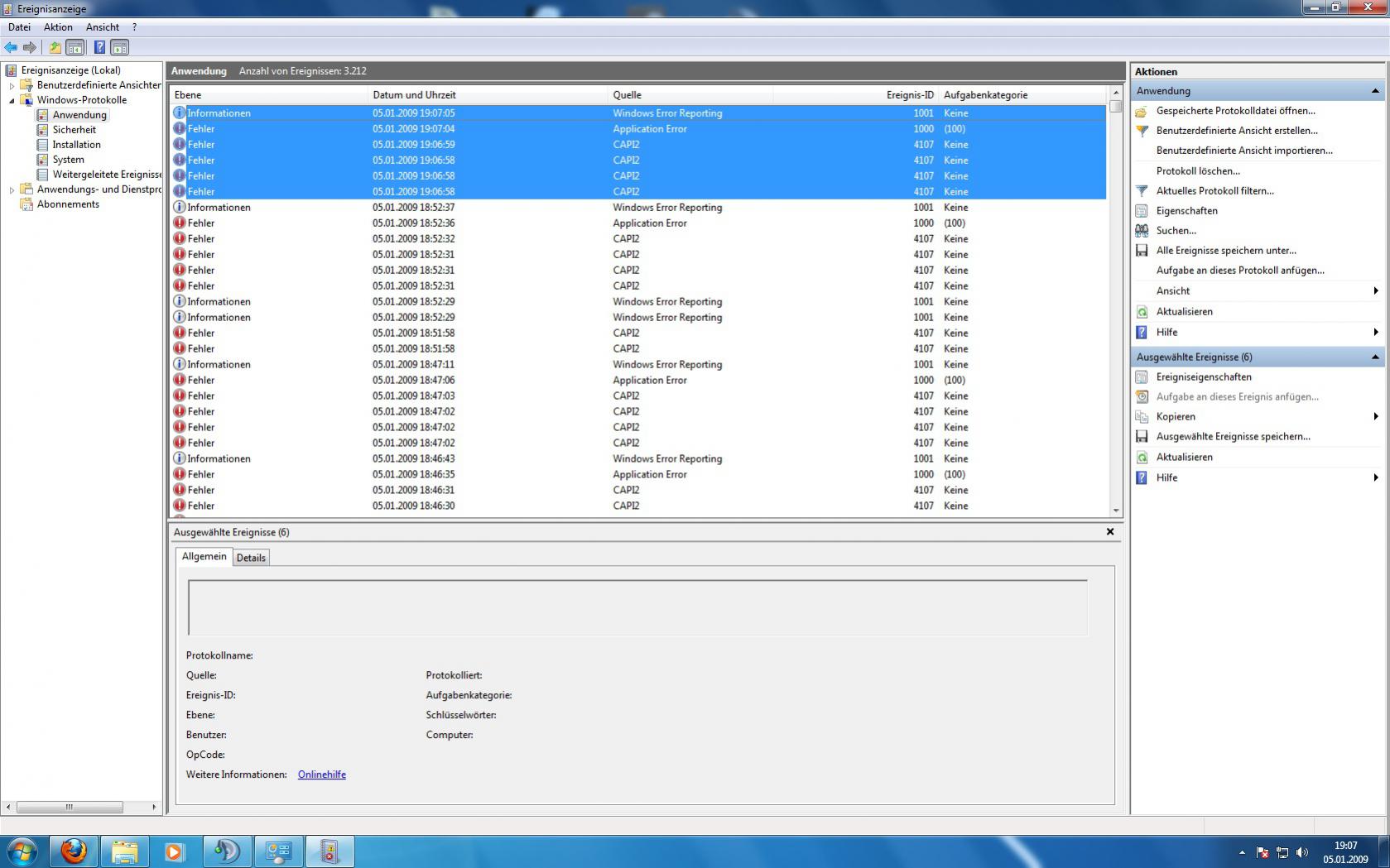Expand 'Benutzerdefinierte Ansichten' tree node
Viewport: 1390px width, 868px height.
click(12, 85)
